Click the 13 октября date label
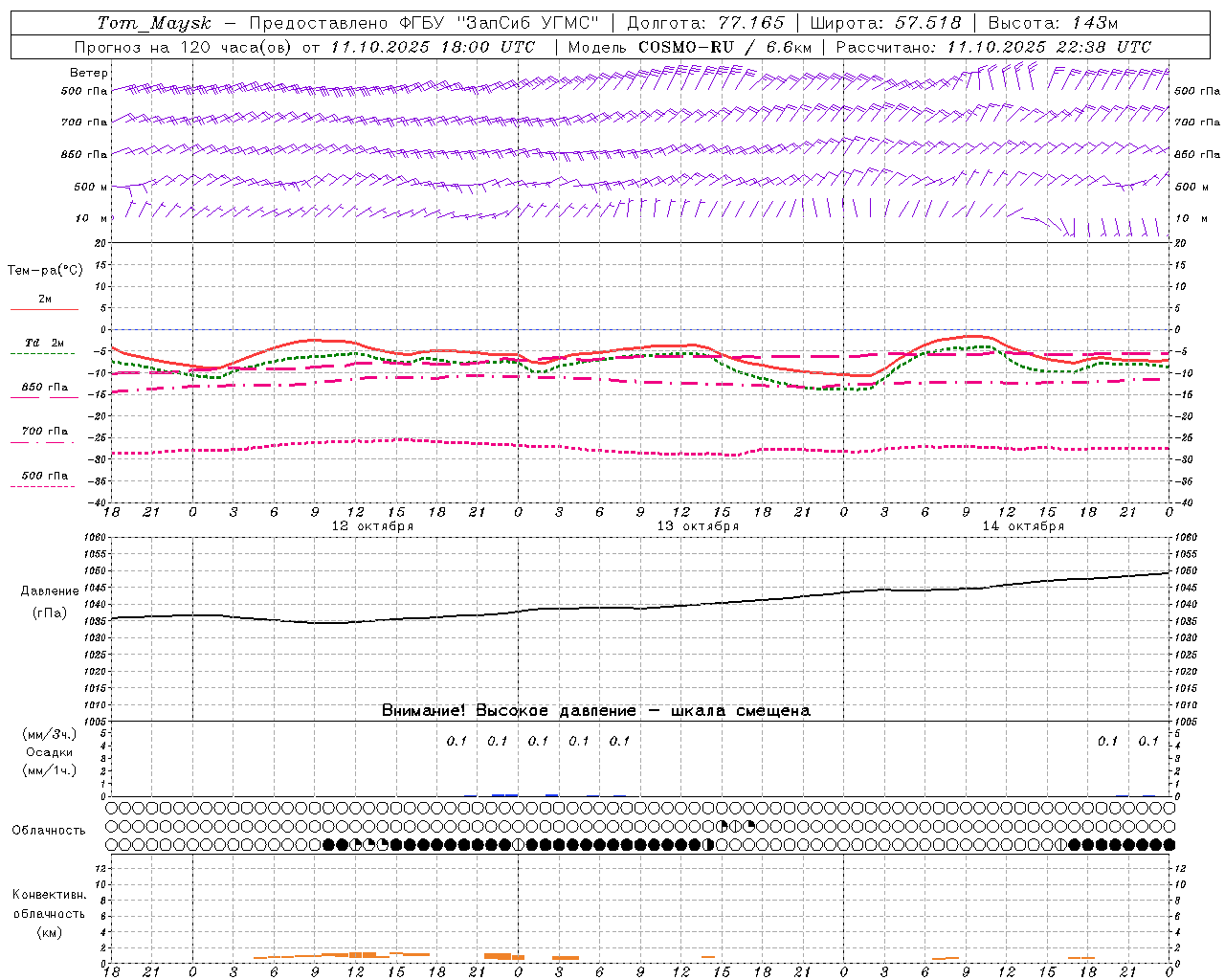Screen dimensions: 1225x980 coord(699,526)
